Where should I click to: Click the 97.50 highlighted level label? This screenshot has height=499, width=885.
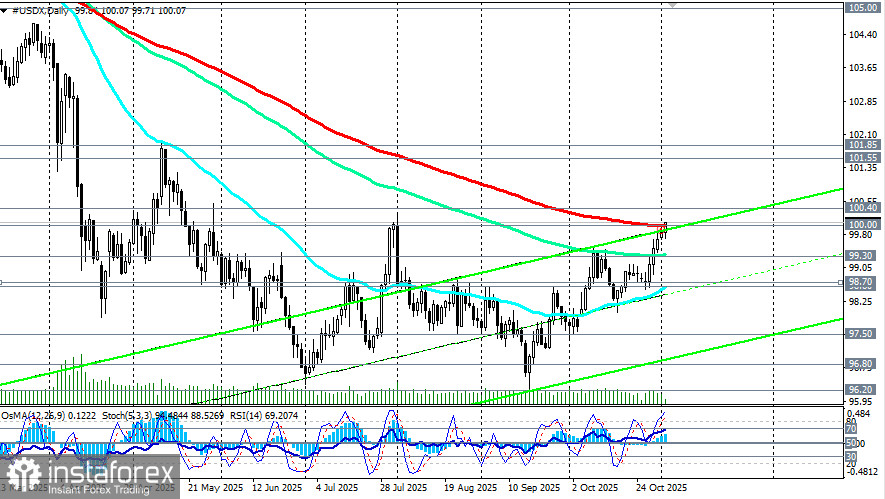coord(863,334)
